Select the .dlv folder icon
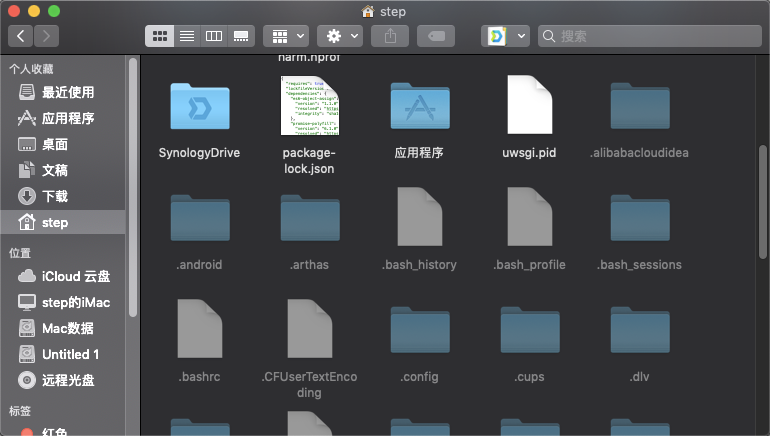Viewport: 770px width, 436px height. (x=640, y=329)
